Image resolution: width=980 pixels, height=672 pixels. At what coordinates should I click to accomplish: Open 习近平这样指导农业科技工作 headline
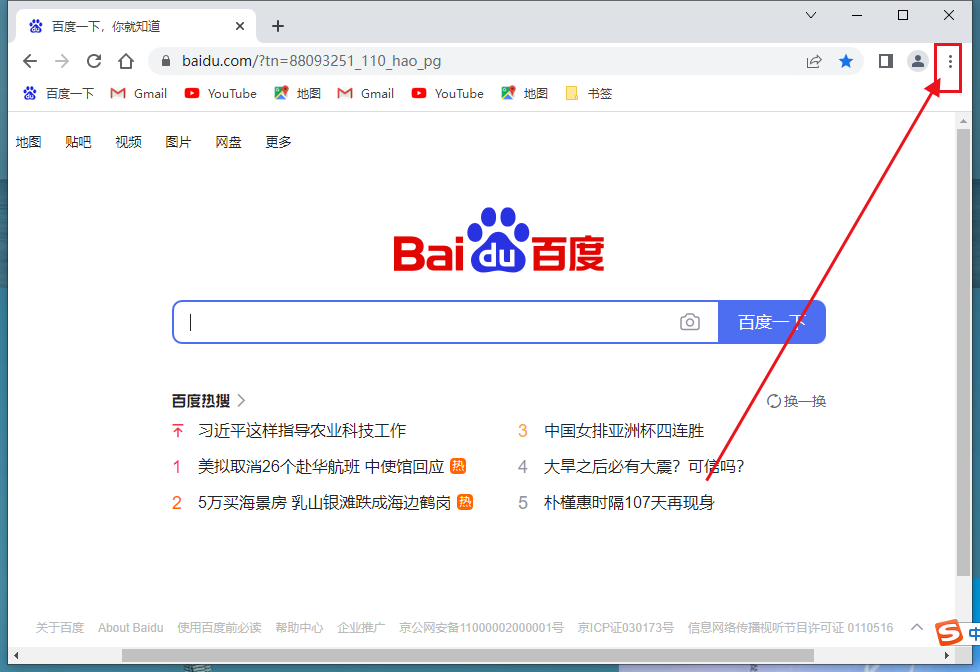302,431
